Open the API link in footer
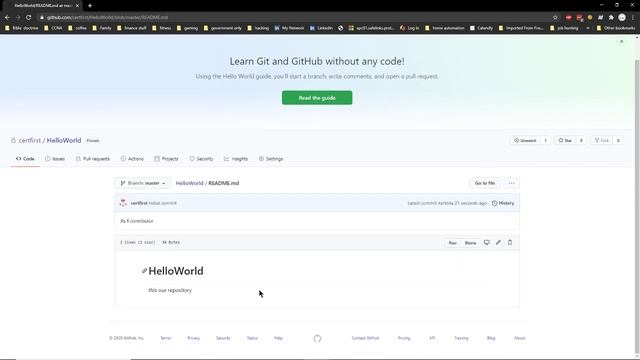The height and width of the screenshot is (360, 640). click(x=432, y=338)
